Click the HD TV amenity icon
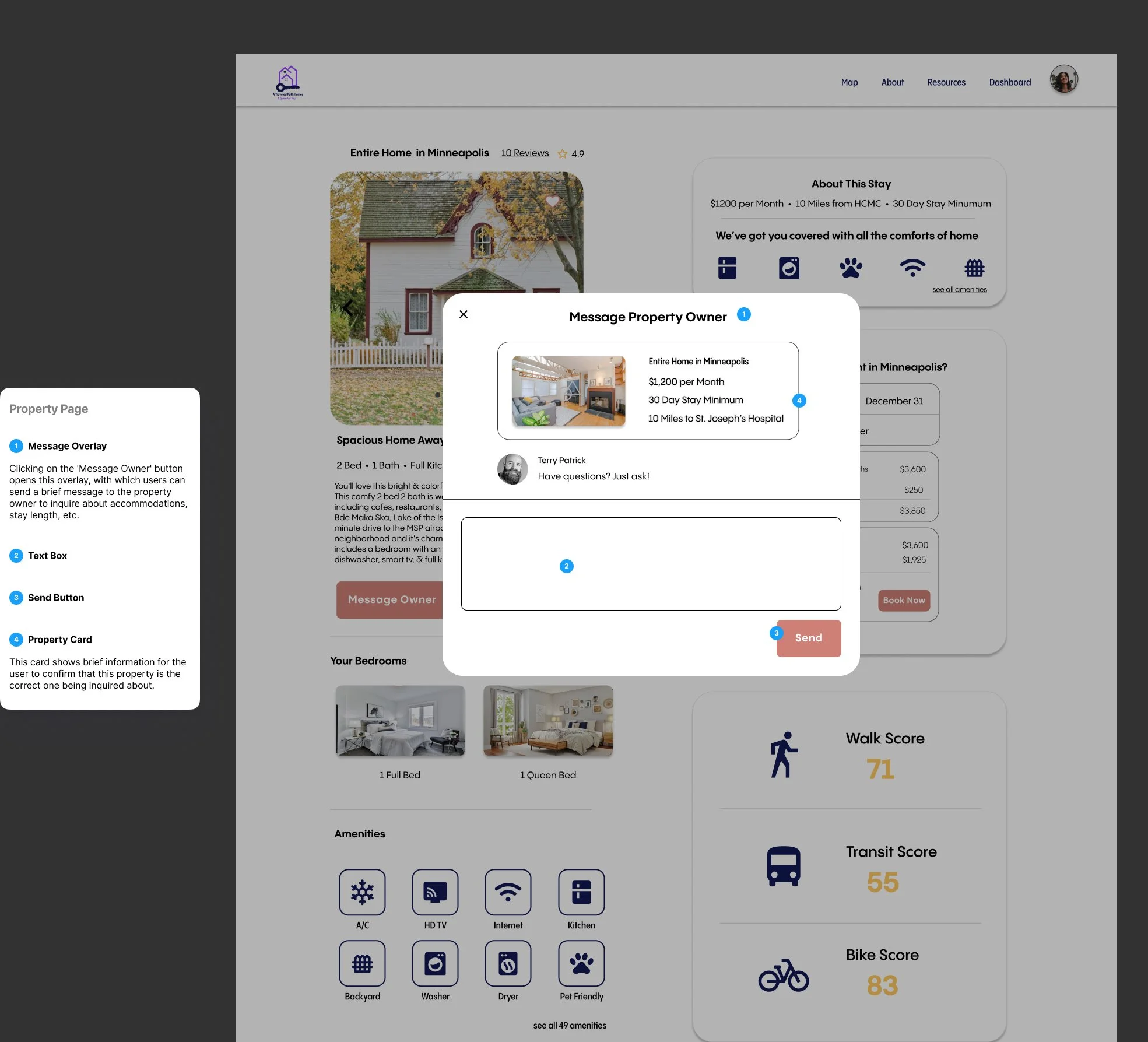1148x1042 pixels. pos(435,892)
